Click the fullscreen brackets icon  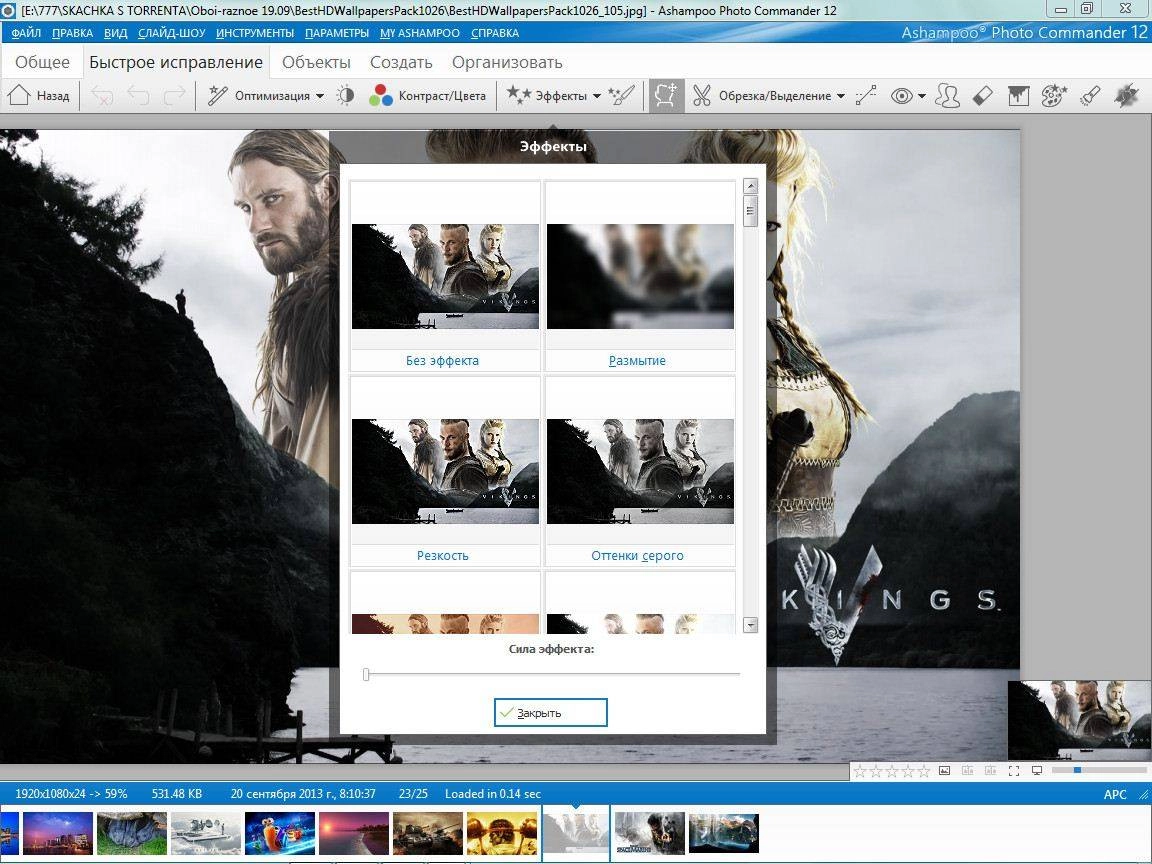coord(1014,771)
